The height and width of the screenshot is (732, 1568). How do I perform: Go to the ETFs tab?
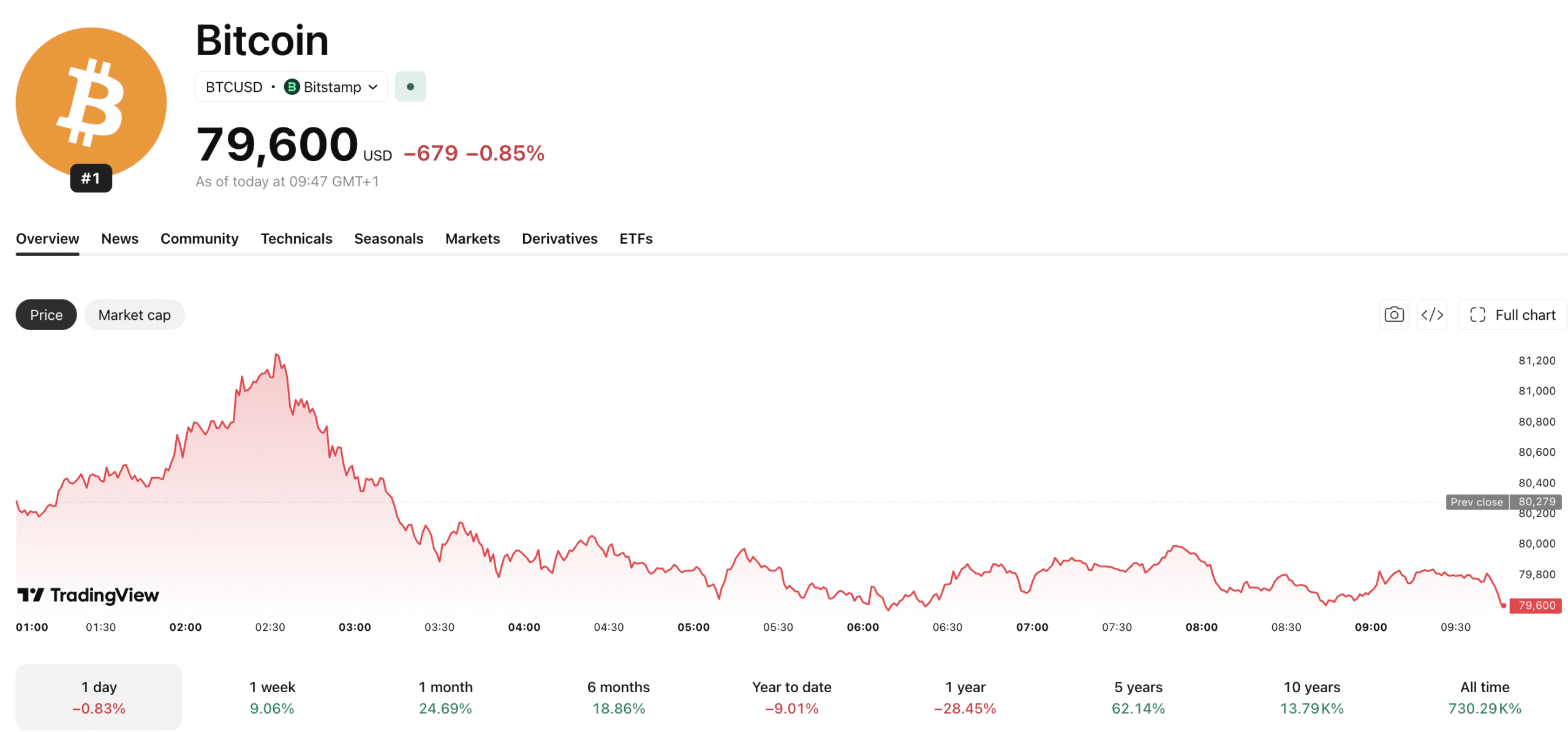pyautogui.click(x=636, y=238)
